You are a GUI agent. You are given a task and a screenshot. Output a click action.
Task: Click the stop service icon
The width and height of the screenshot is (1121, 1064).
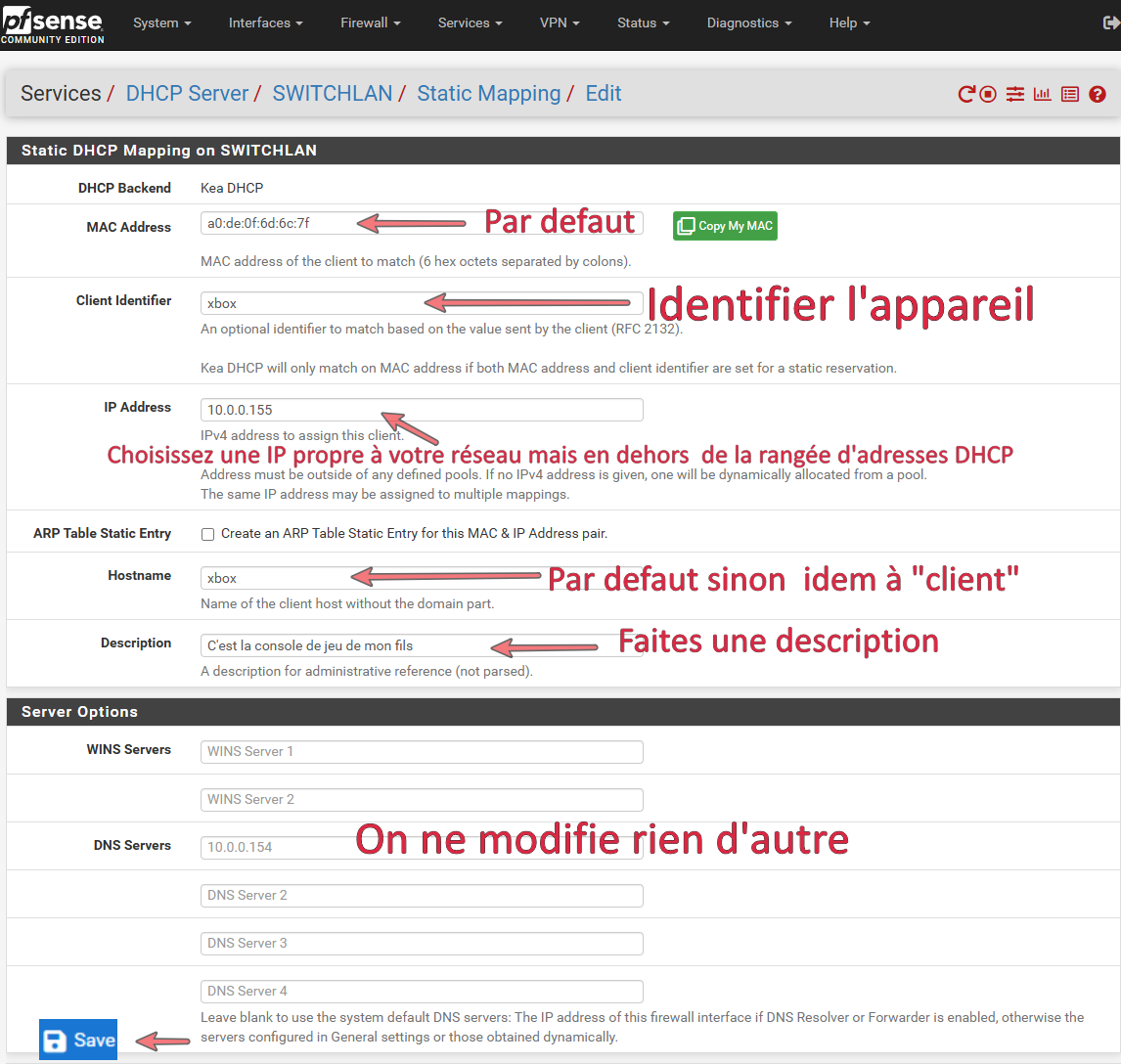(988, 94)
